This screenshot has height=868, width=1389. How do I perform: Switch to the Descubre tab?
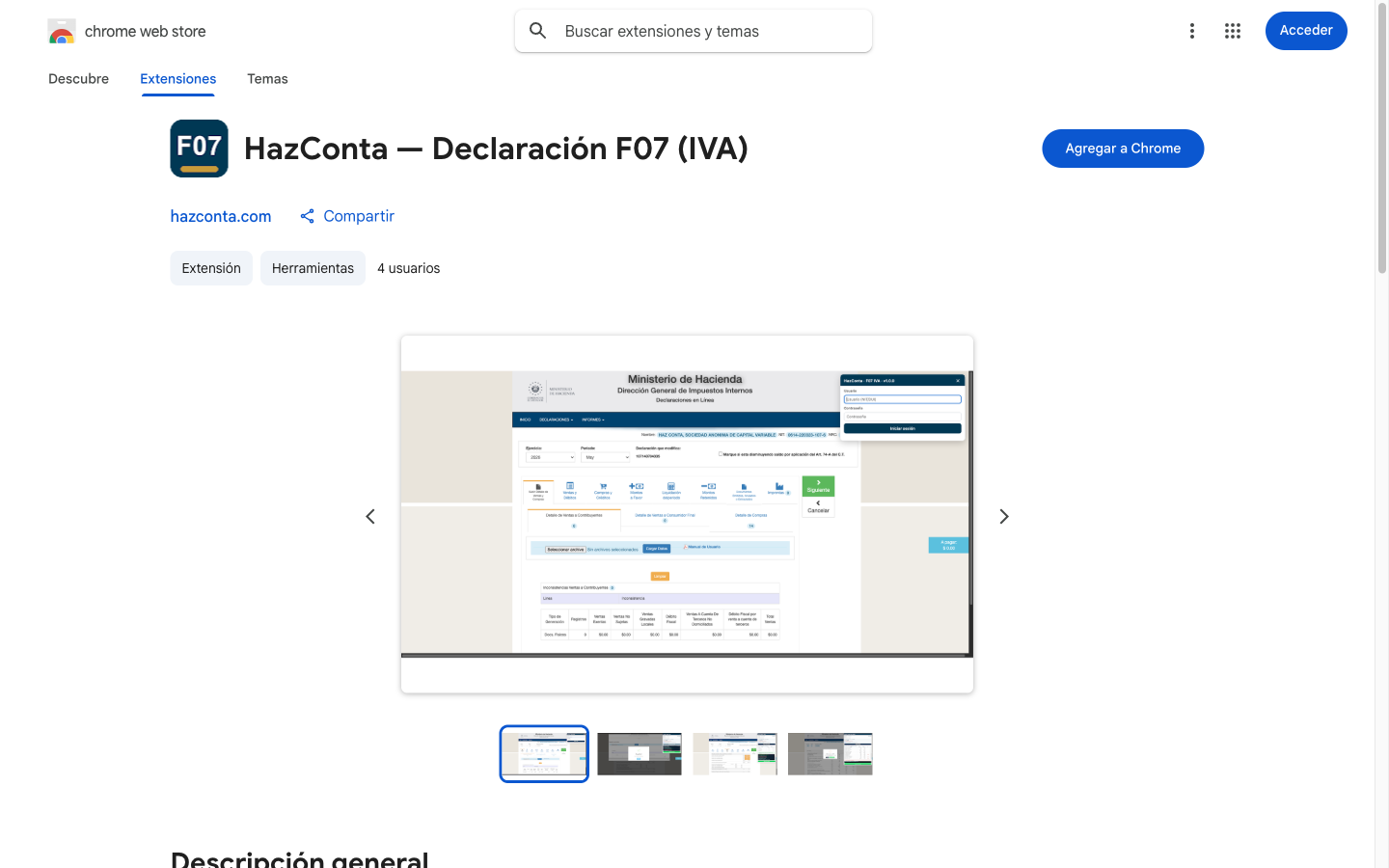tap(79, 79)
